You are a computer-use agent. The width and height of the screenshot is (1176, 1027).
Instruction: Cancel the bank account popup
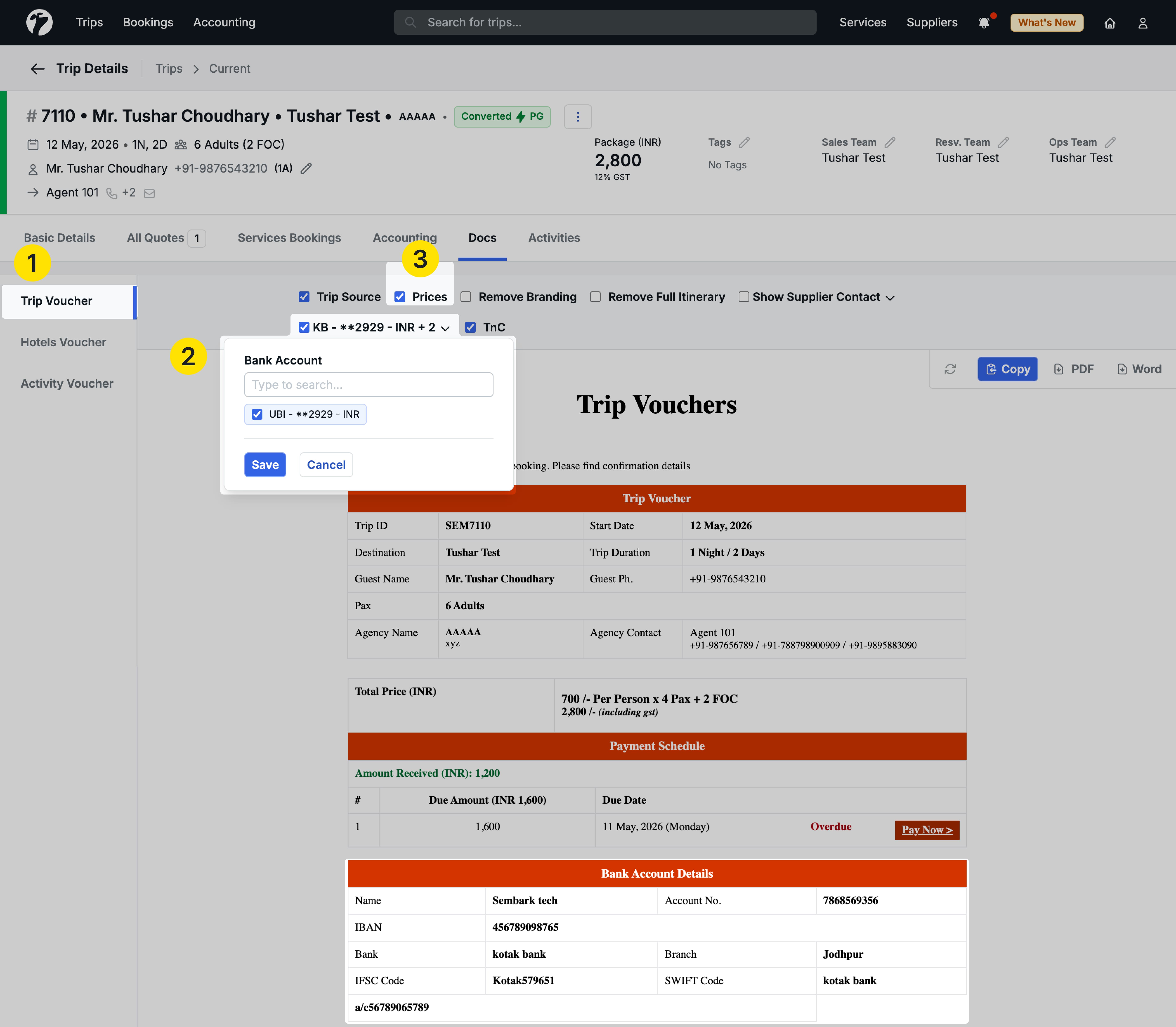[x=326, y=465]
